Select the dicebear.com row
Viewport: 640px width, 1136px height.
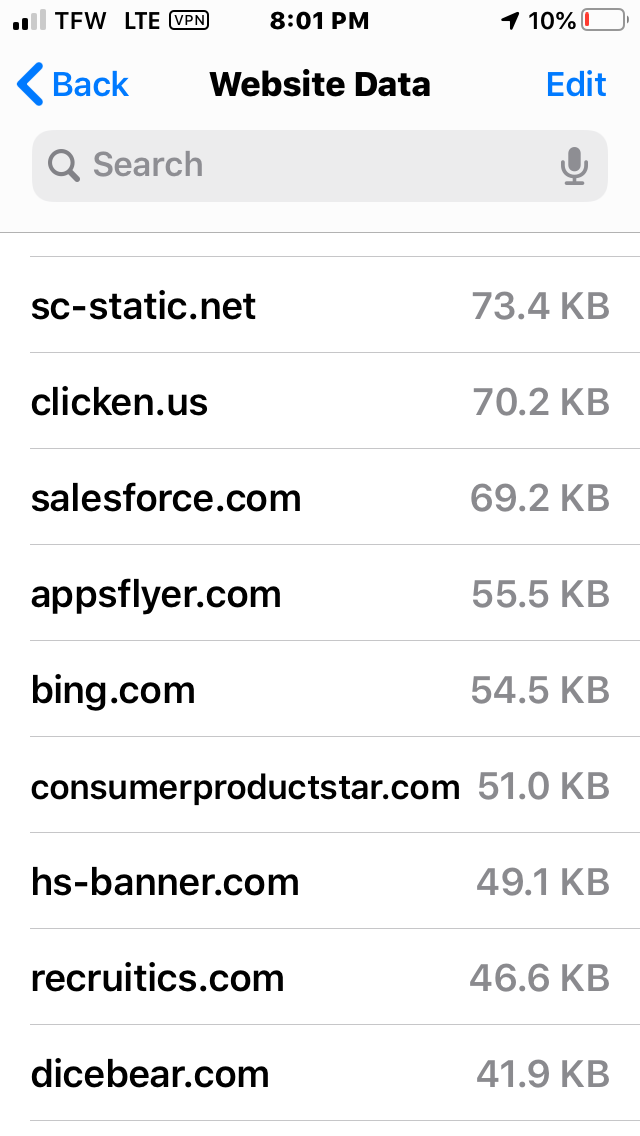point(320,1073)
